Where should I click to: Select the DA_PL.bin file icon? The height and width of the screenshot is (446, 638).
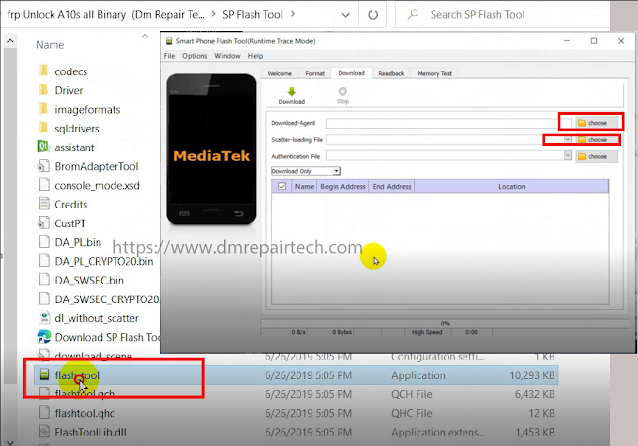tap(44, 242)
